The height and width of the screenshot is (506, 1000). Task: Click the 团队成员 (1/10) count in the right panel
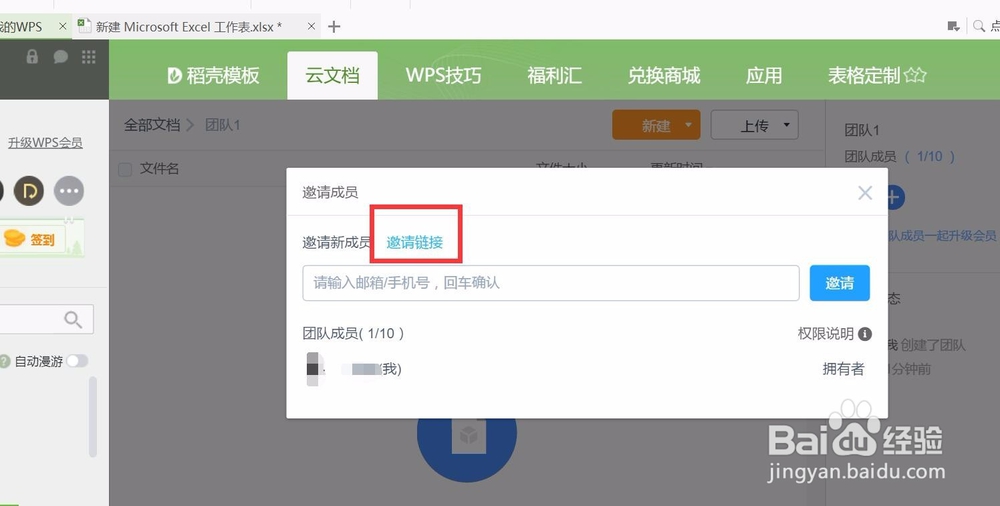pyautogui.click(x=900, y=157)
